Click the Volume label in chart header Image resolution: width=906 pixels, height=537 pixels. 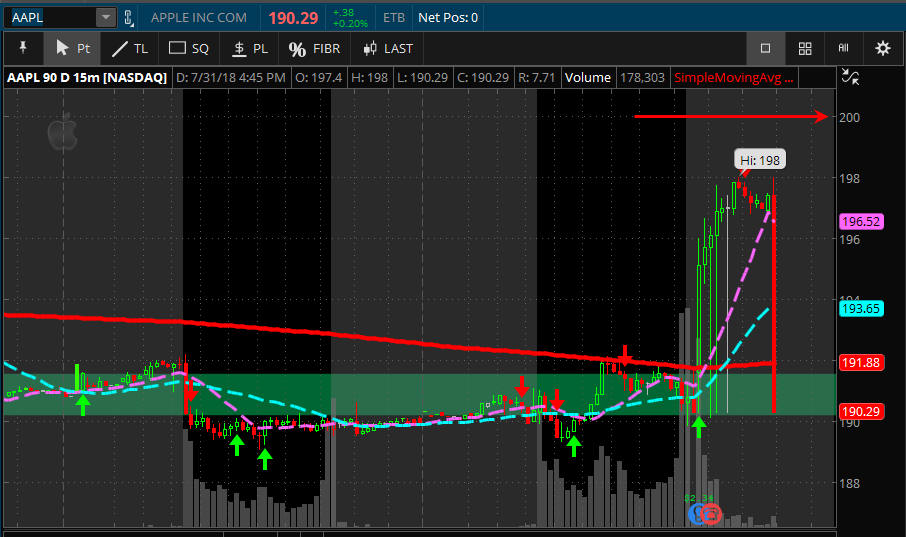[x=588, y=77]
